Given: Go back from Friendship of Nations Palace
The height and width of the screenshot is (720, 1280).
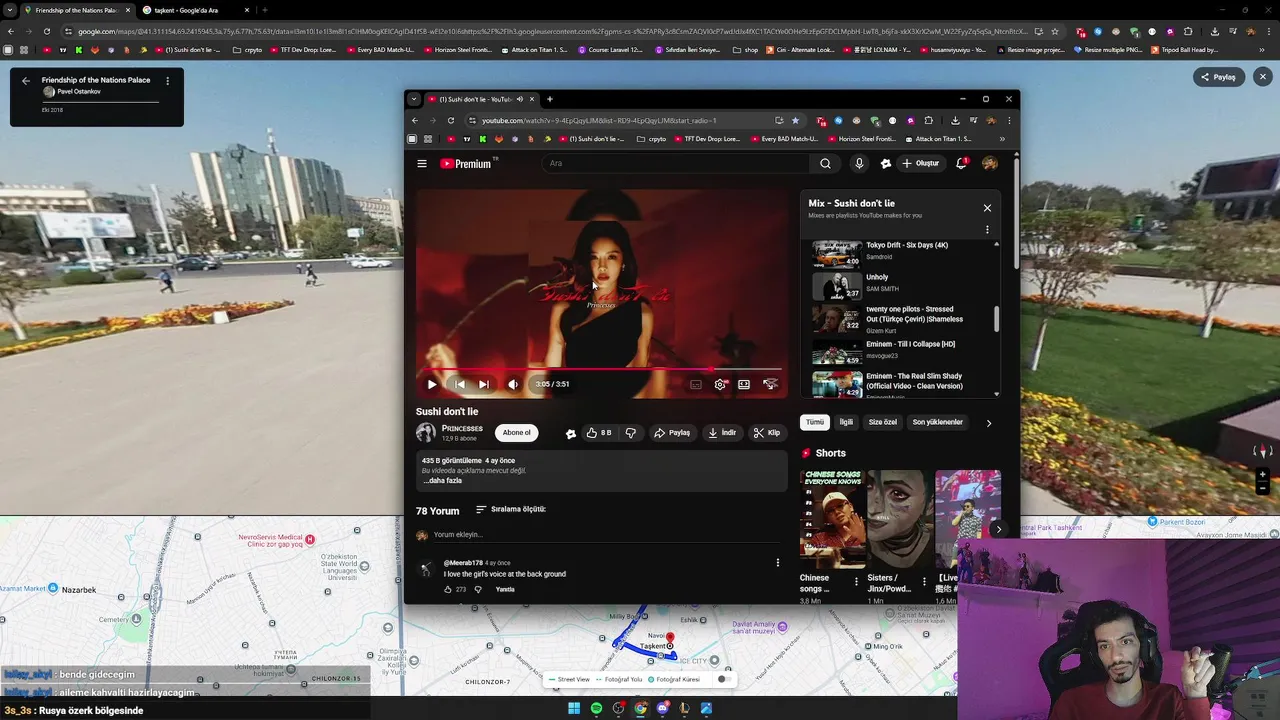Looking at the screenshot, I should 26,80.
